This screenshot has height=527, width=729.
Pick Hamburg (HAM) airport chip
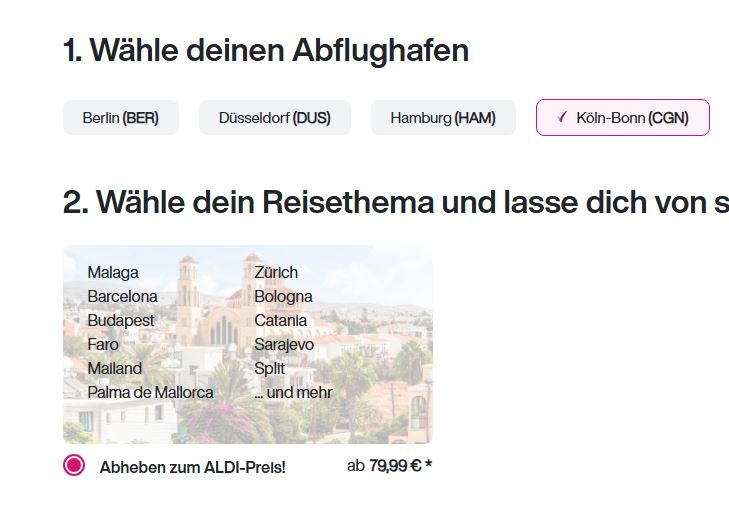(443, 118)
